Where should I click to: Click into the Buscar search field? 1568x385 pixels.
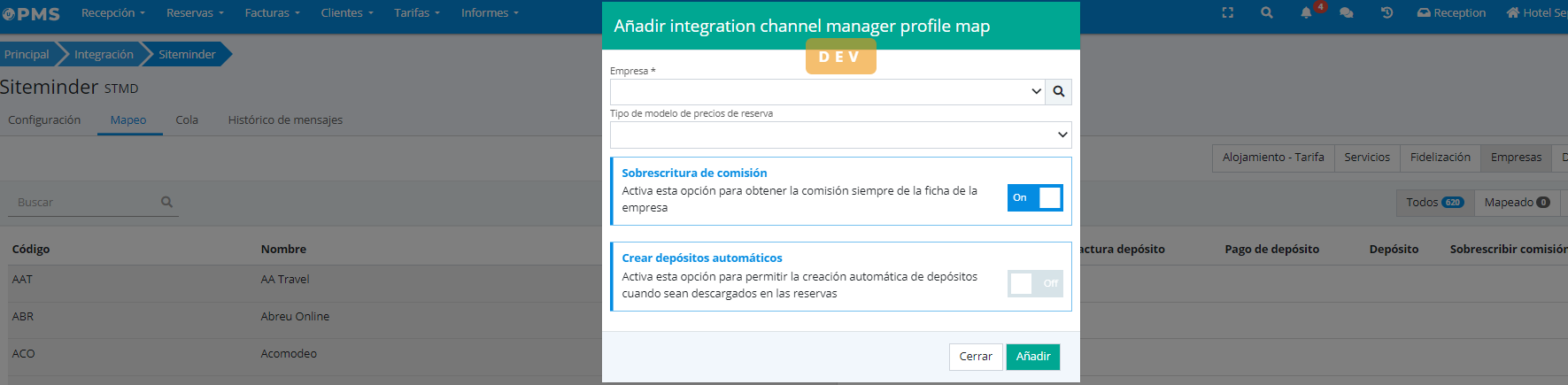[84, 203]
